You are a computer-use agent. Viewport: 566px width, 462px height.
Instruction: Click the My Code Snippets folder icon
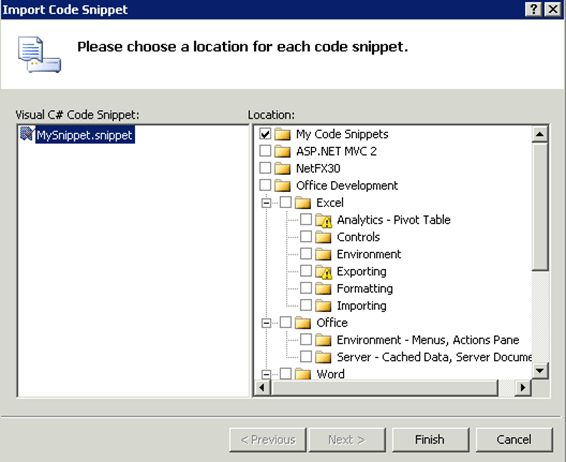coord(282,134)
